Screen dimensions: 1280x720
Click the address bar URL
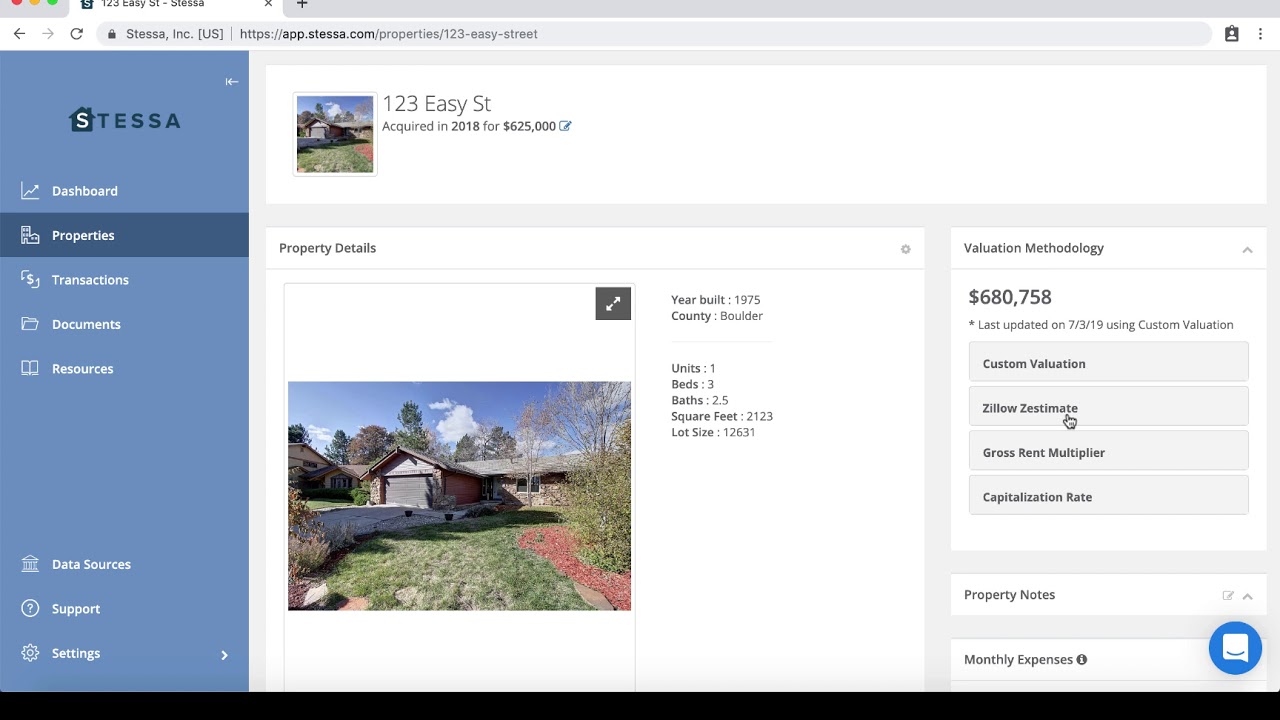click(389, 34)
